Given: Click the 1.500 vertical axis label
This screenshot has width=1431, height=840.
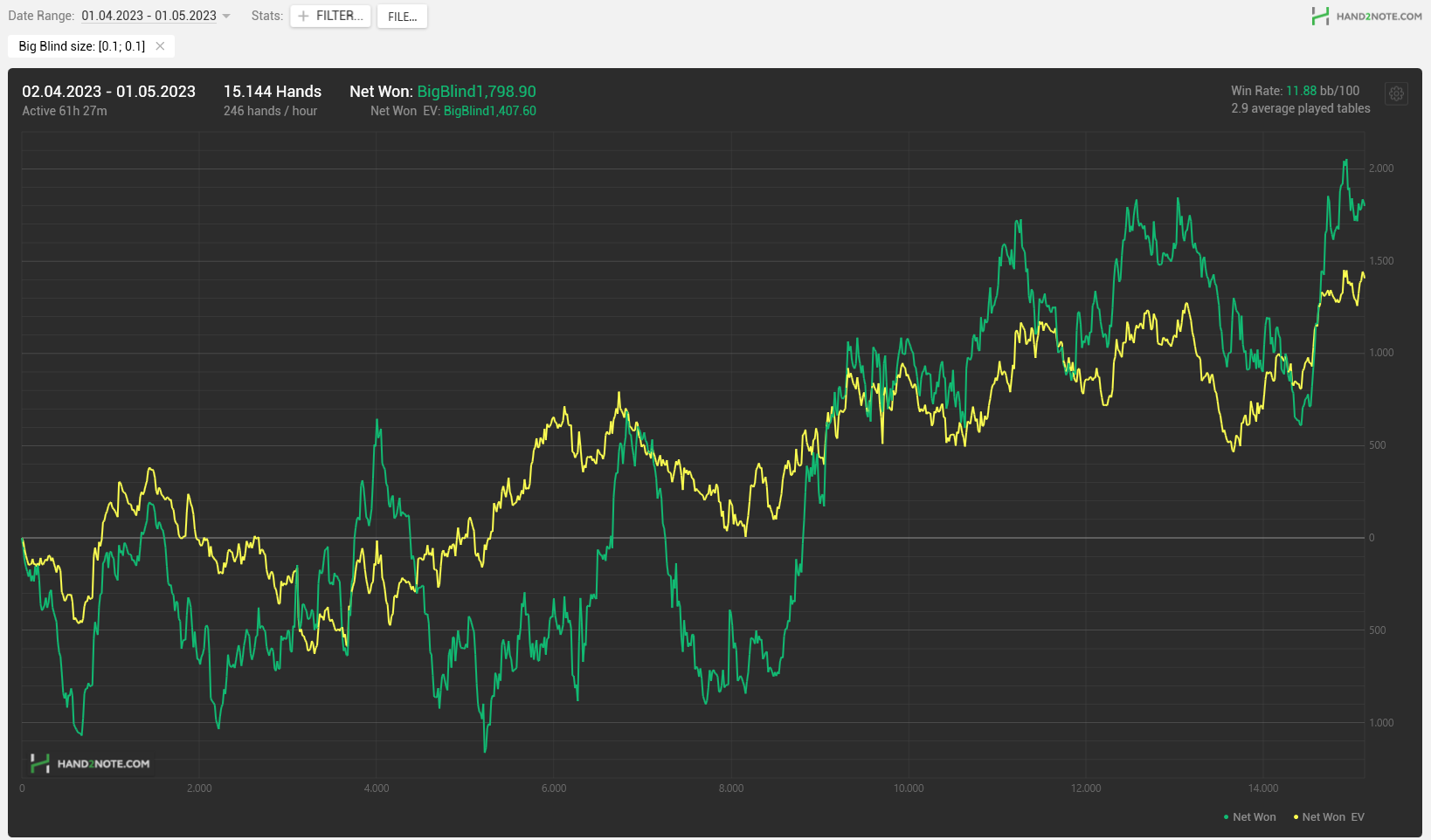Looking at the screenshot, I should [x=1381, y=261].
